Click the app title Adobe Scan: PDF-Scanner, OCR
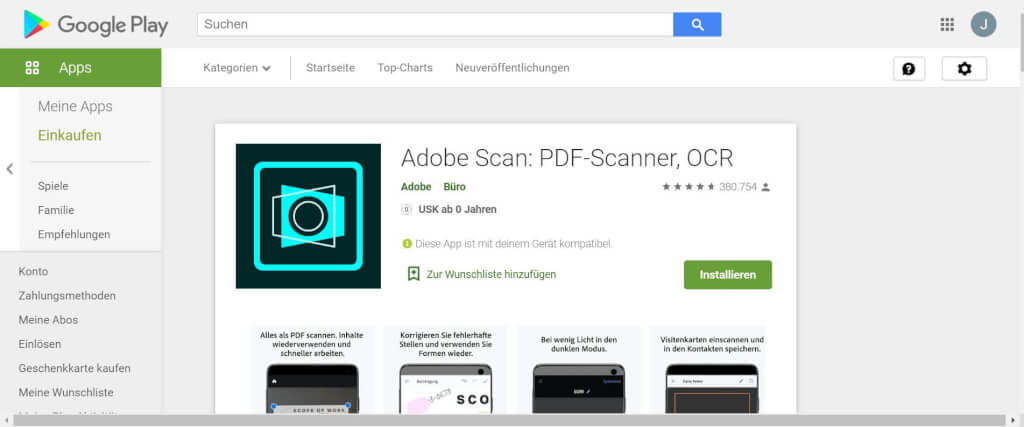Viewport: 1024px width, 427px height. tap(567, 158)
